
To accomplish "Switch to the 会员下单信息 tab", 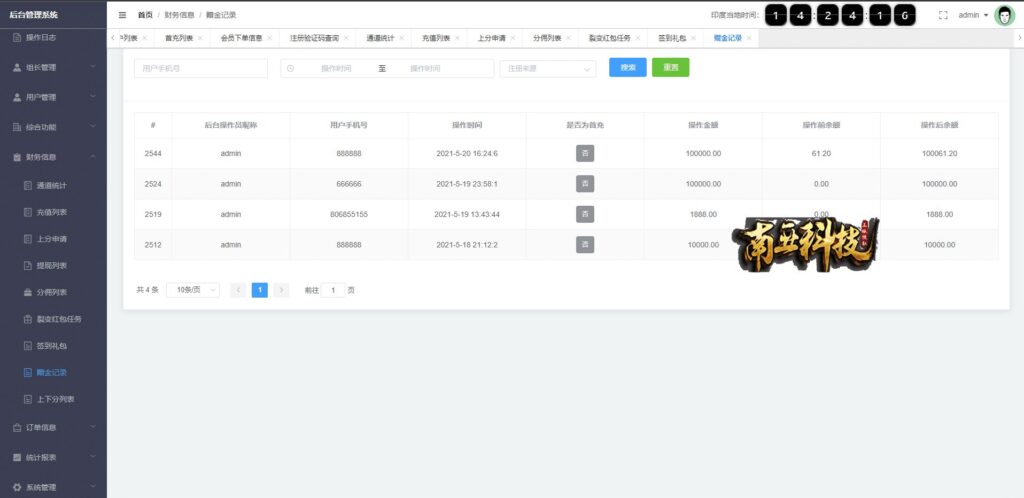I will 241,39.
